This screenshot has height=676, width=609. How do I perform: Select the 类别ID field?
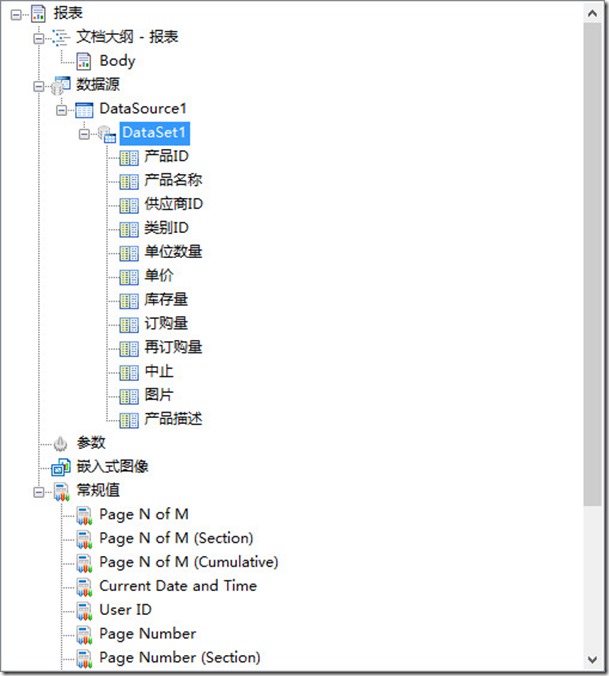tap(166, 228)
